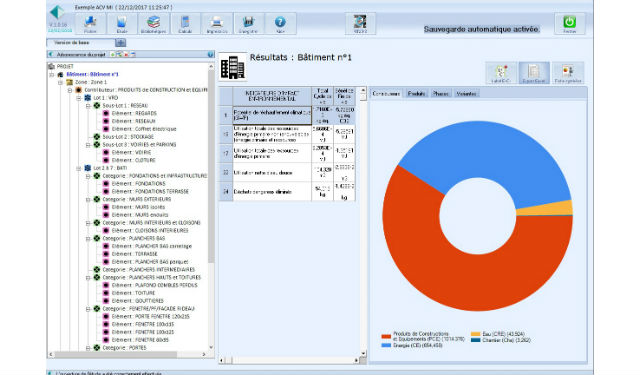Viewport: 640px width, 375px height.
Task: Collapse the Sous-Lot 3 VOIRIES et PARKING node
Action: coord(88,145)
